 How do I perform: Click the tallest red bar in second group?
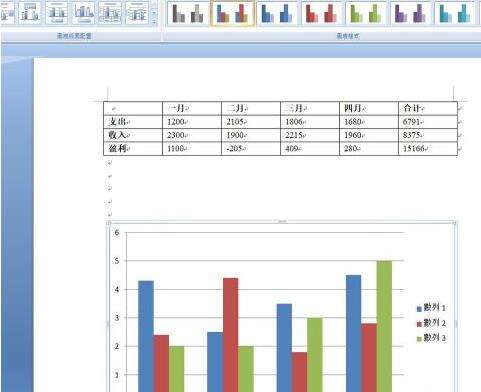(231, 335)
